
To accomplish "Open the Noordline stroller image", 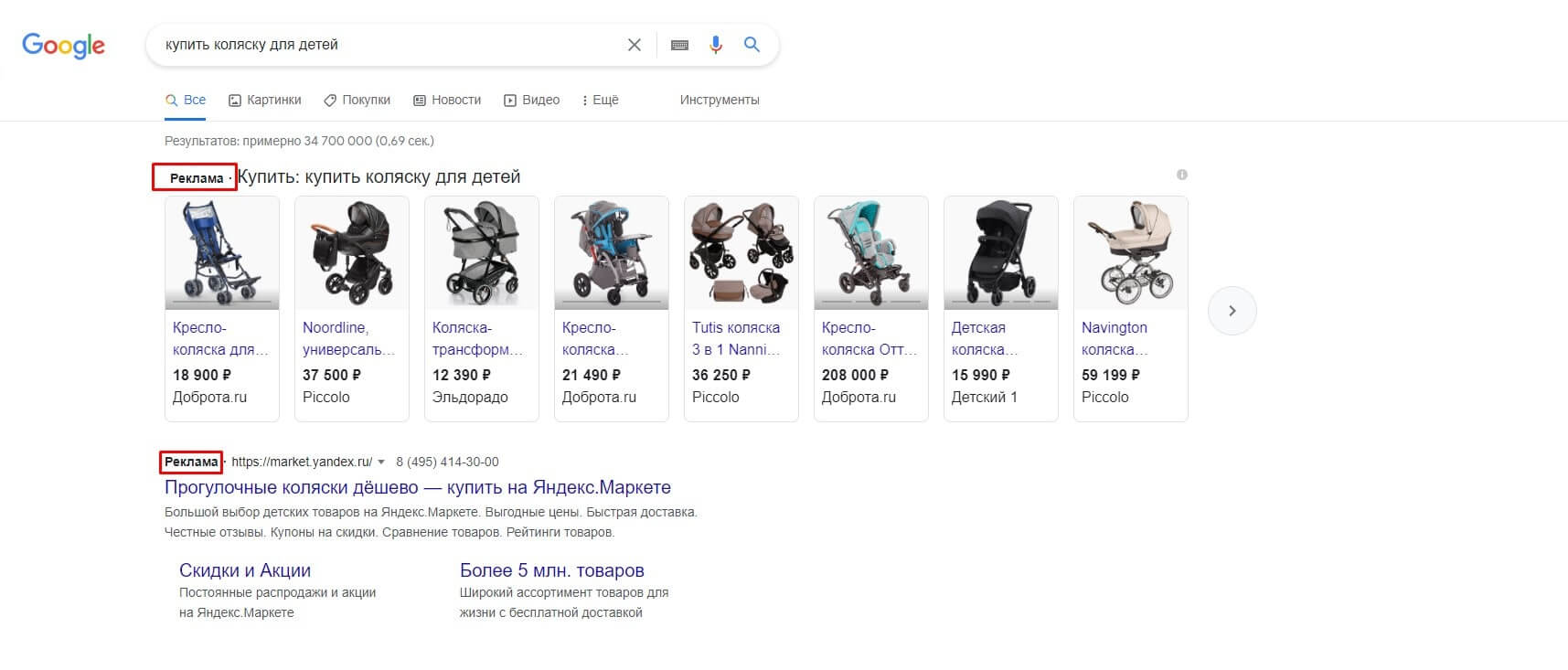I will [352, 253].
